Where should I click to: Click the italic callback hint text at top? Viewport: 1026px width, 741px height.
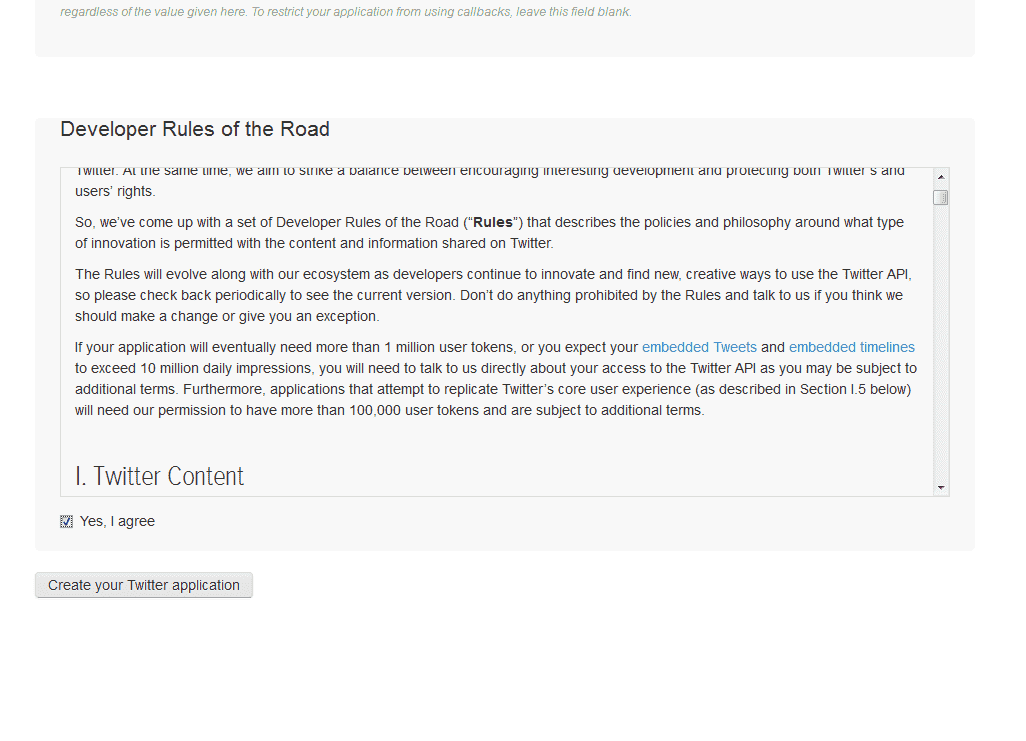[x=345, y=12]
